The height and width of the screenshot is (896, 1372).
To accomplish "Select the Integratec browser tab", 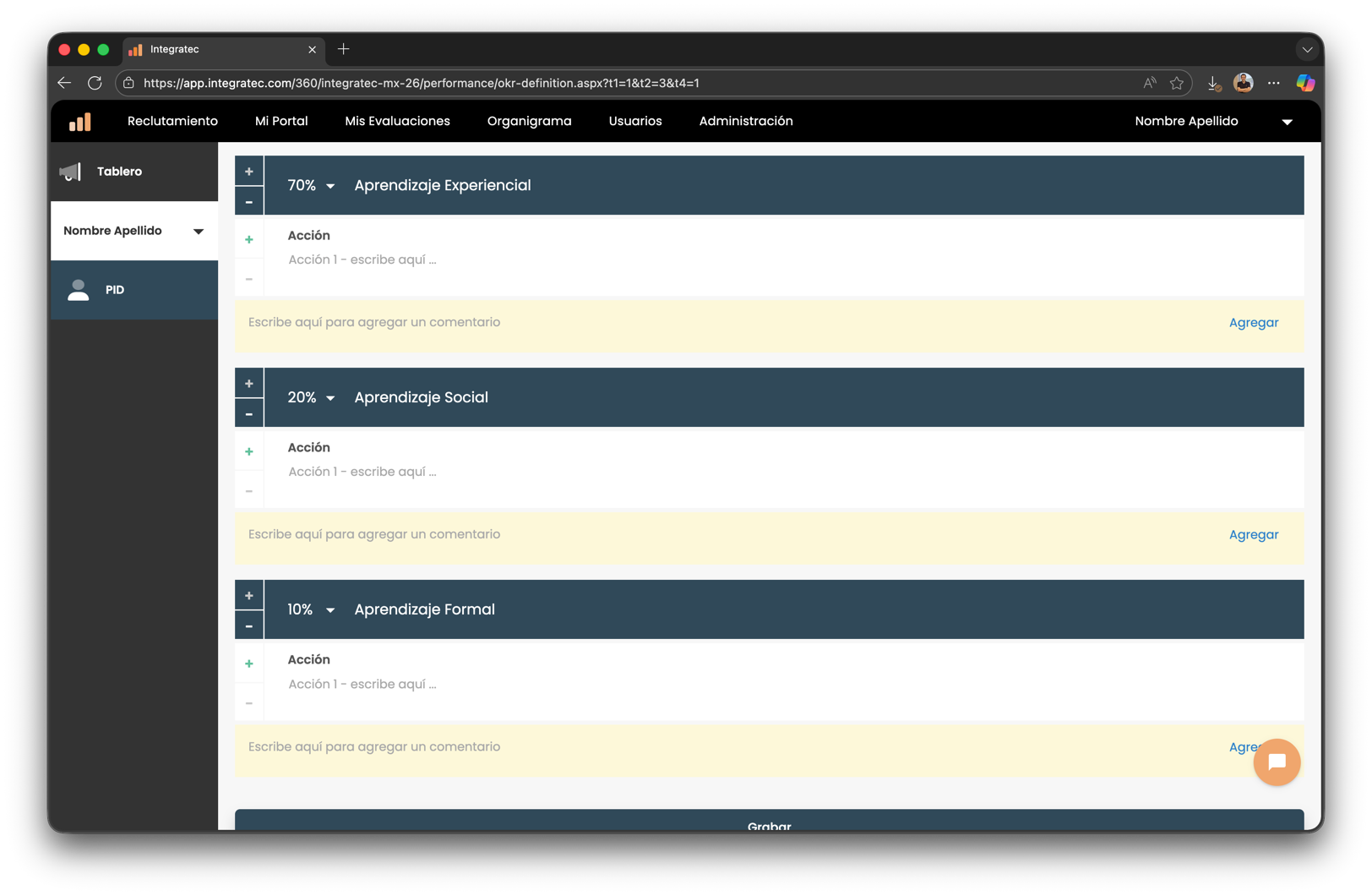I will [x=223, y=50].
